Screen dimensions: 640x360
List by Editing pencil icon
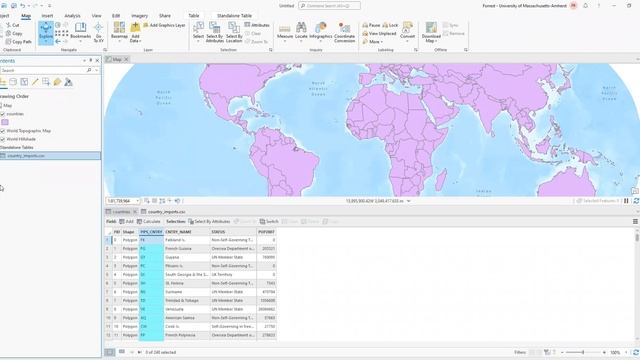(35, 82)
